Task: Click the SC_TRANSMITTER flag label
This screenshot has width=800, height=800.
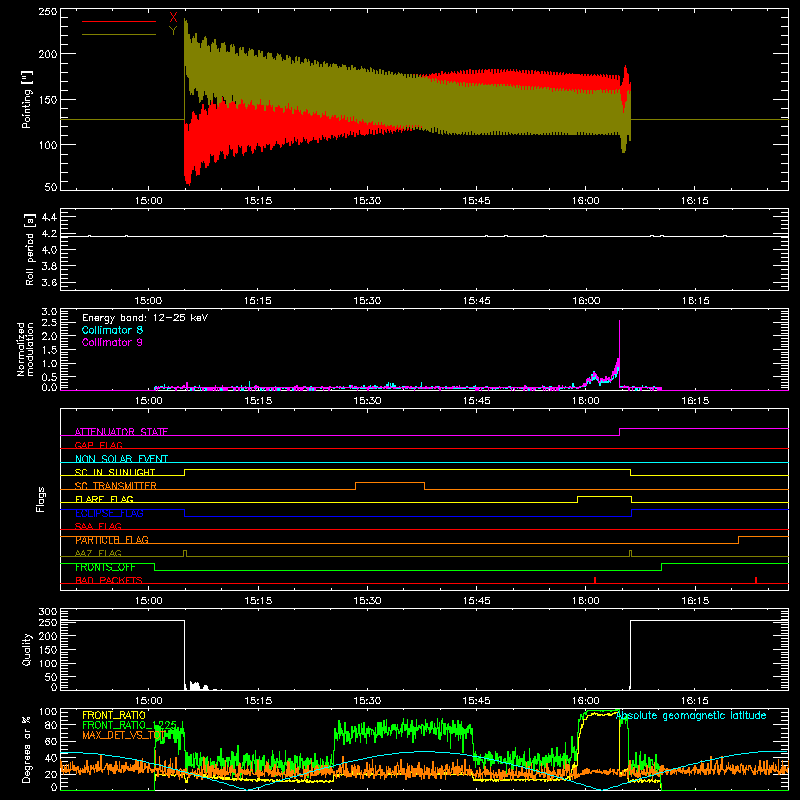Action: (116, 486)
